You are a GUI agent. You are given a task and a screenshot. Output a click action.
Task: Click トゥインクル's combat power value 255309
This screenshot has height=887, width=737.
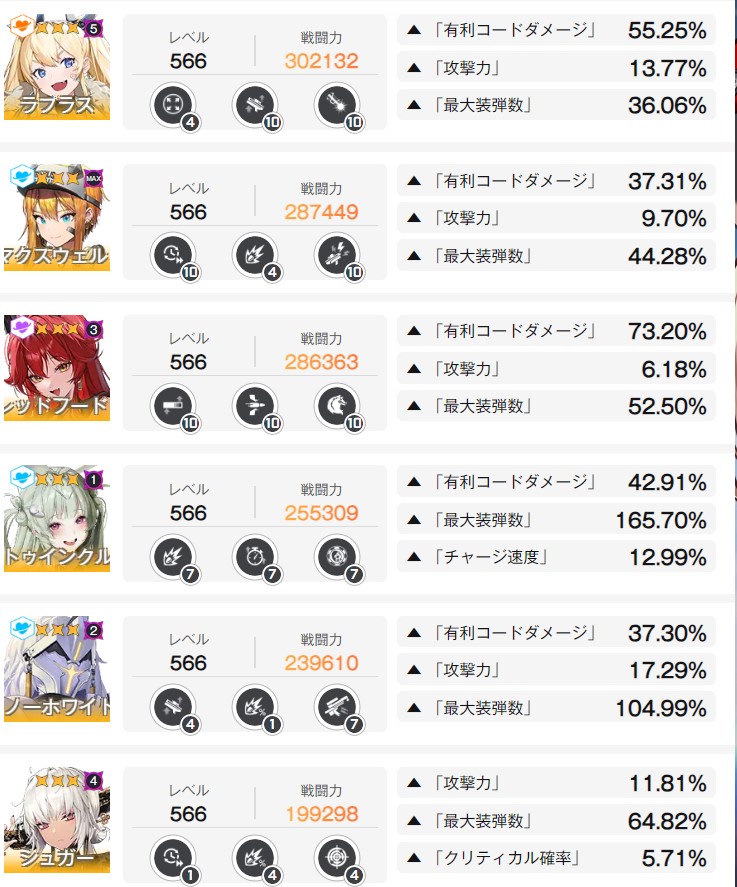coord(321,513)
